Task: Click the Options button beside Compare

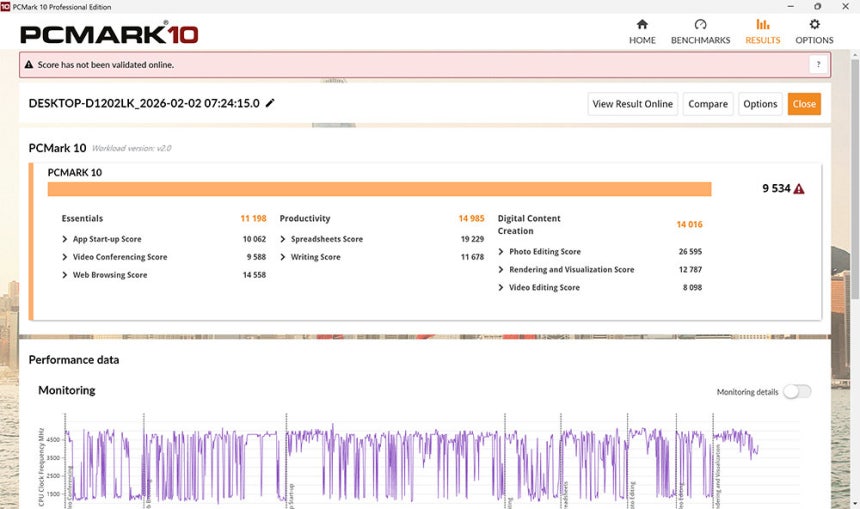Action: pyautogui.click(x=760, y=104)
